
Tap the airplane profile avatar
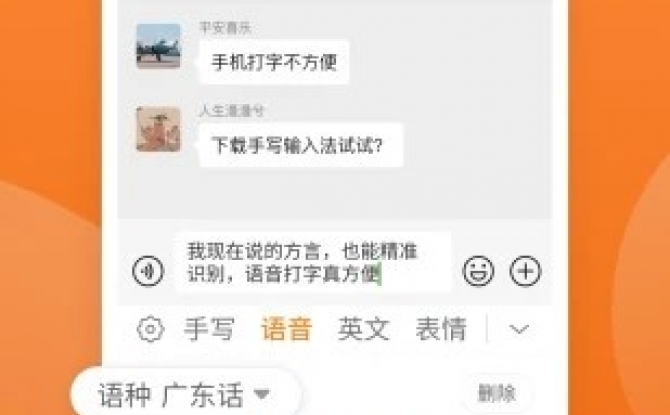point(159,46)
